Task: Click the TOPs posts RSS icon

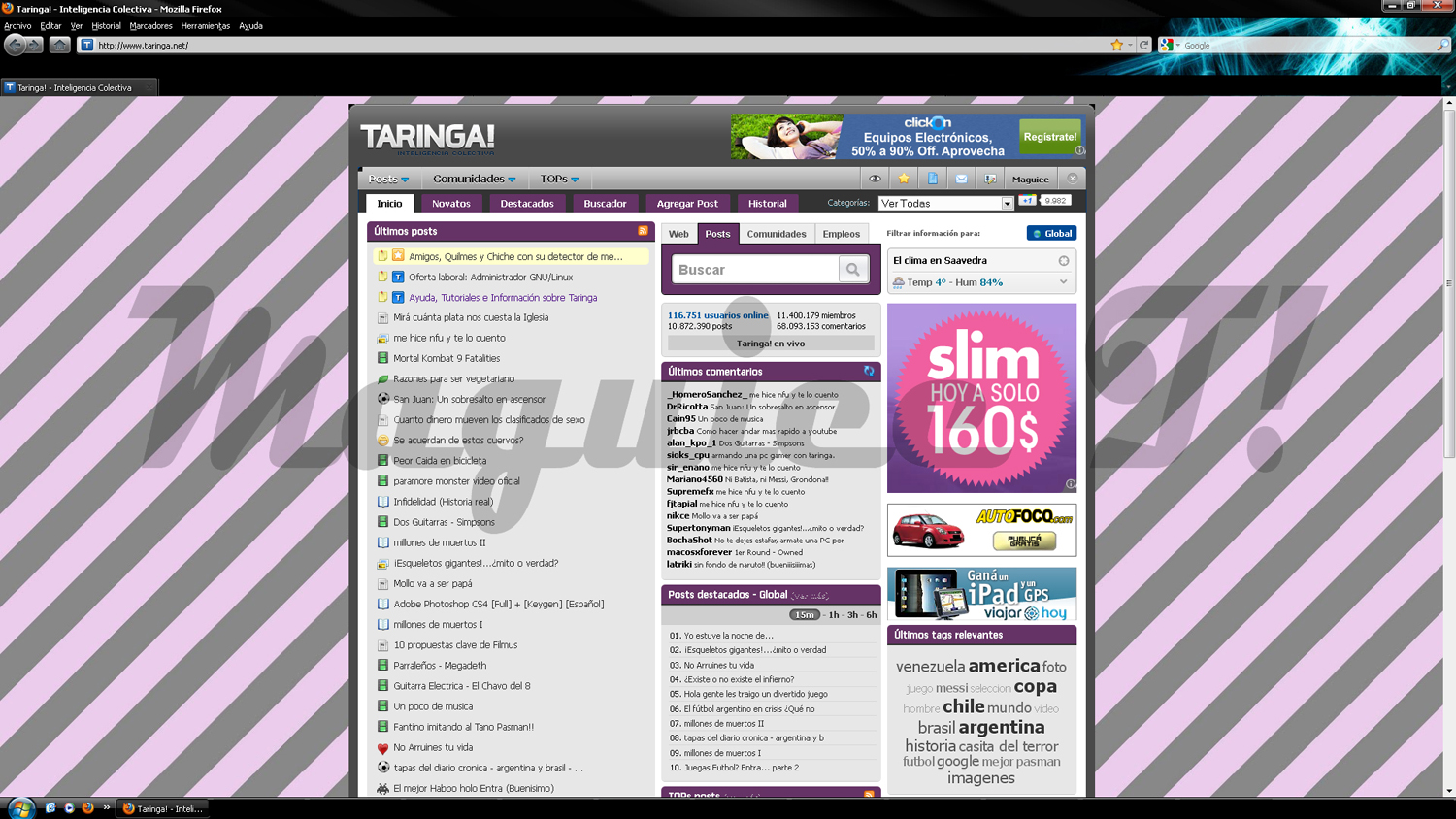Action: (x=869, y=795)
